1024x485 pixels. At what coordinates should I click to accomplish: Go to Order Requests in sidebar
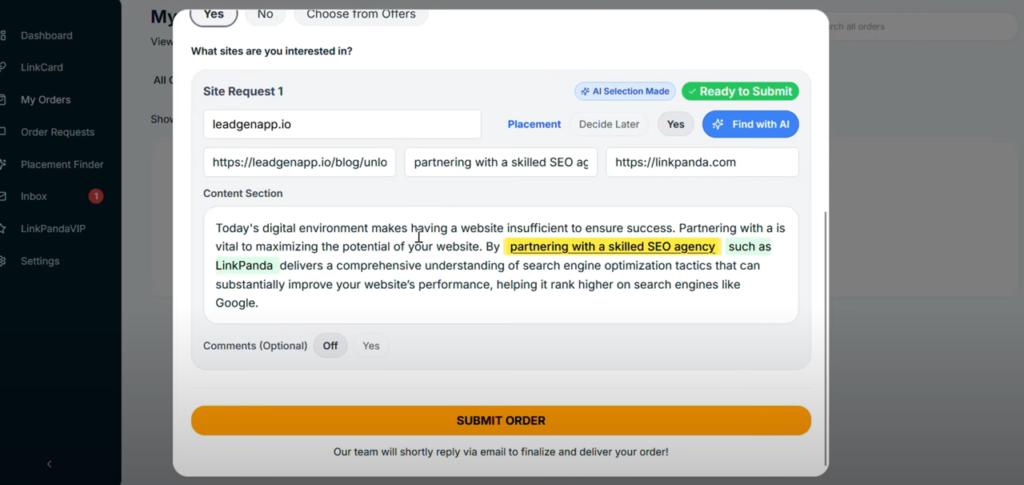pos(57,132)
